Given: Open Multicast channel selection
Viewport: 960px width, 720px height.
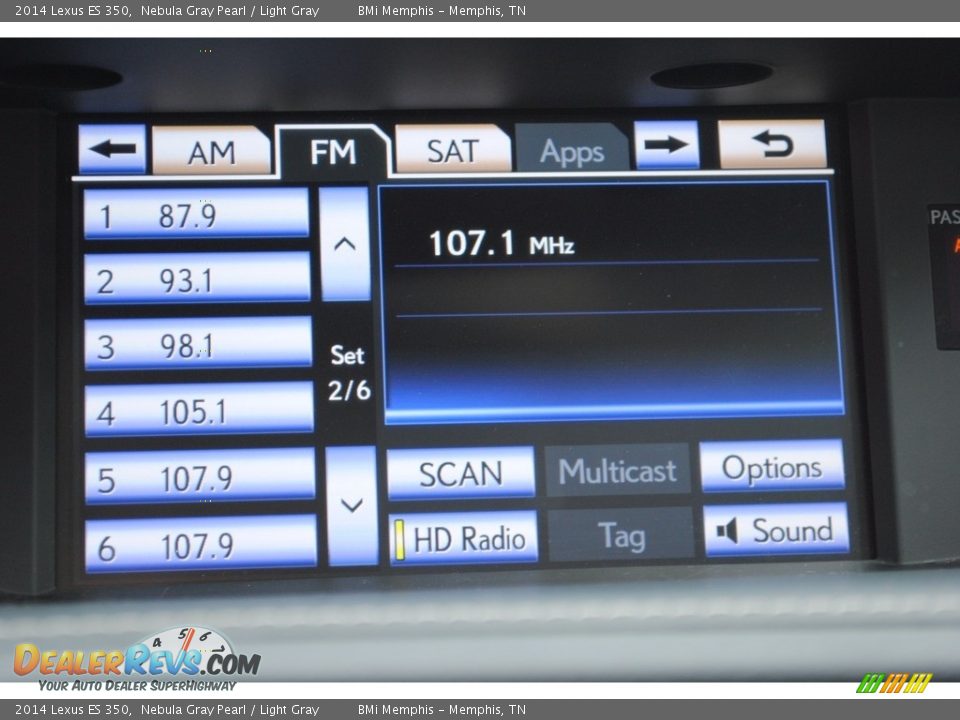Looking at the screenshot, I should coord(619,469).
